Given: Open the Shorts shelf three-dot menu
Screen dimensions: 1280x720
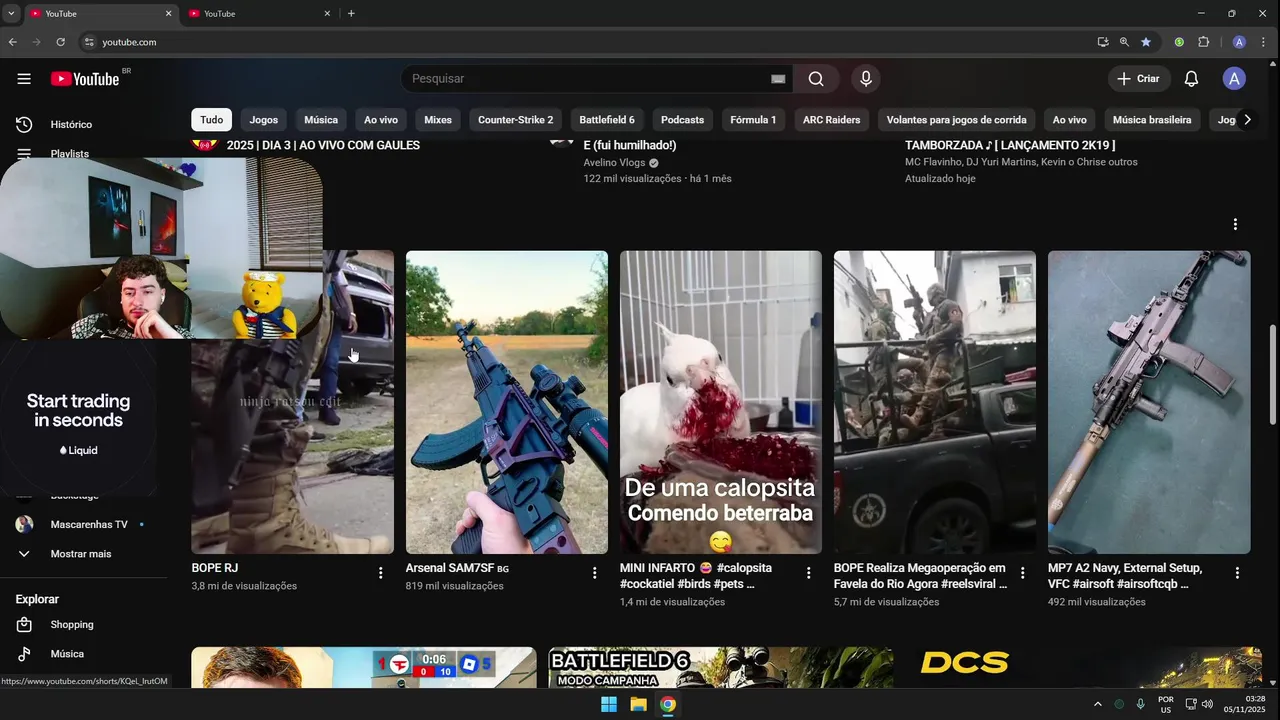Looking at the screenshot, I should coord(1235,224).
